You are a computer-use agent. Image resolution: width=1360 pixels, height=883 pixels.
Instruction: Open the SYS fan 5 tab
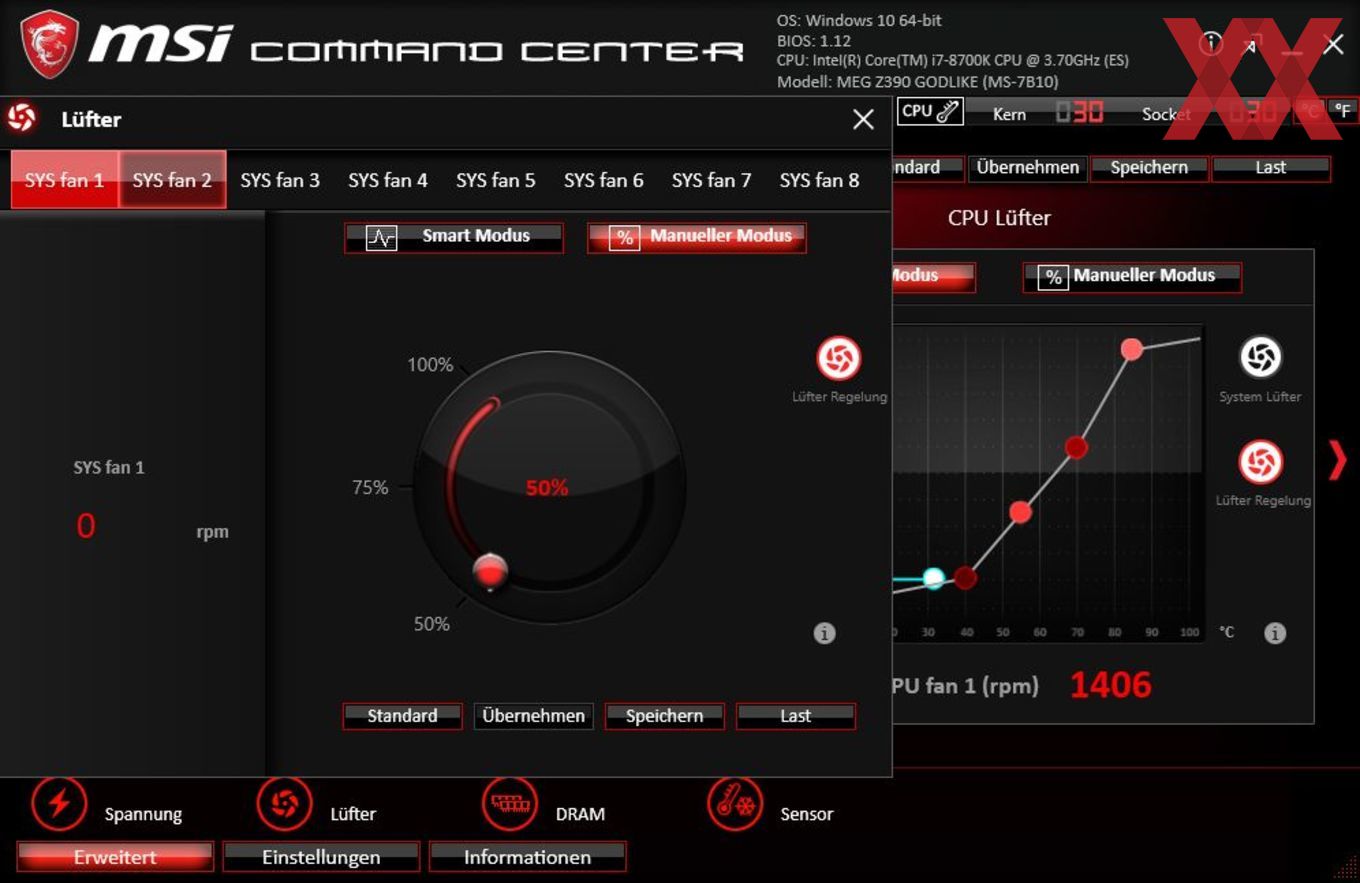click(x=496, y=180)
